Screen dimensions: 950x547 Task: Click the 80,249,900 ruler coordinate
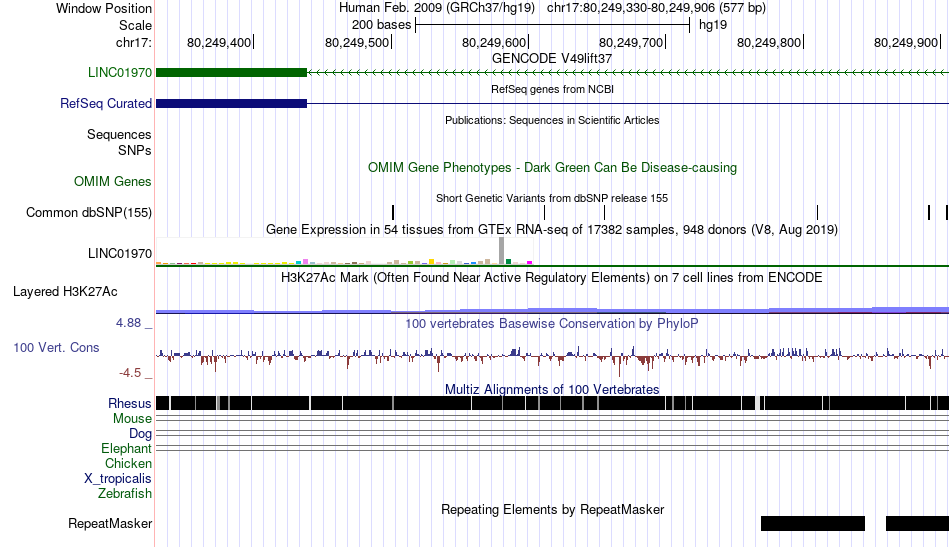(x=906, y=42)
